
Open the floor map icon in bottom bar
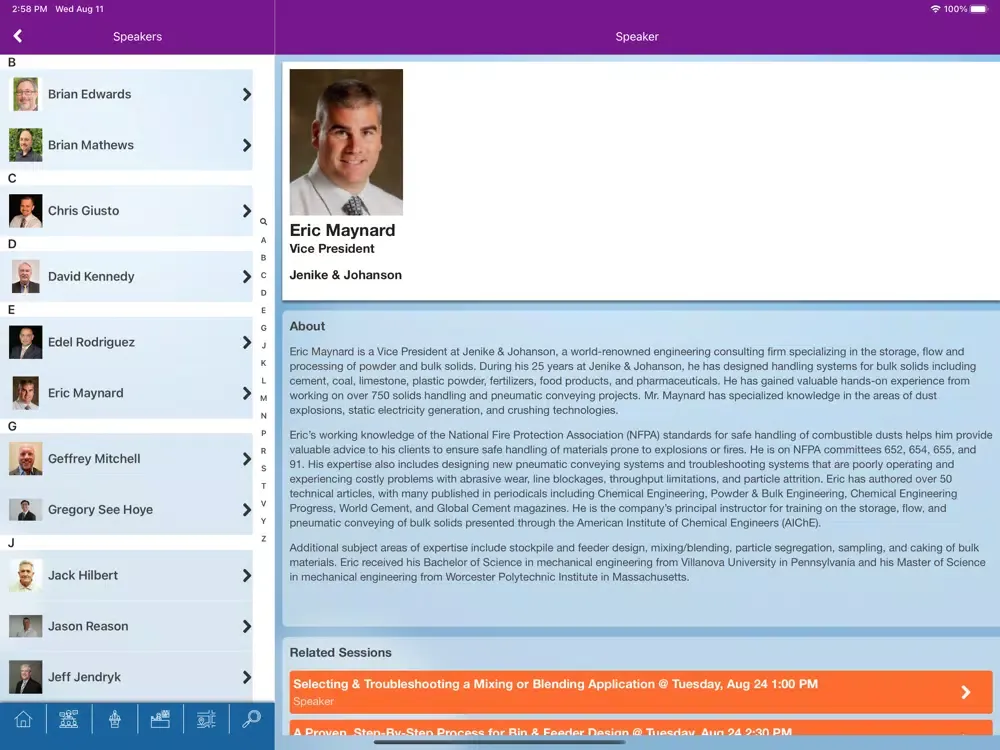point(206,719)
